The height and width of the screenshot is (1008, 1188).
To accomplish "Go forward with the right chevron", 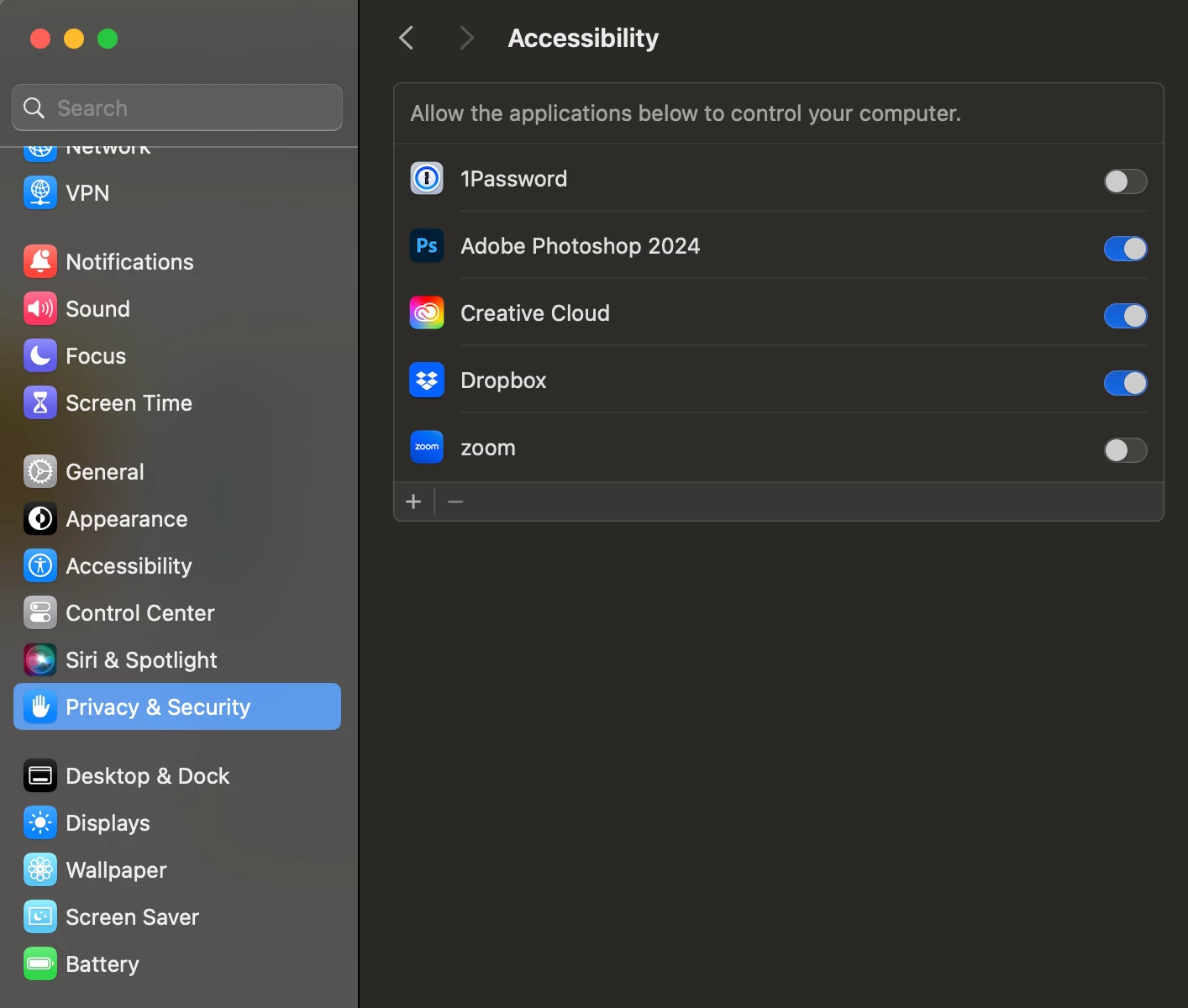I will [x=467, y=38].
